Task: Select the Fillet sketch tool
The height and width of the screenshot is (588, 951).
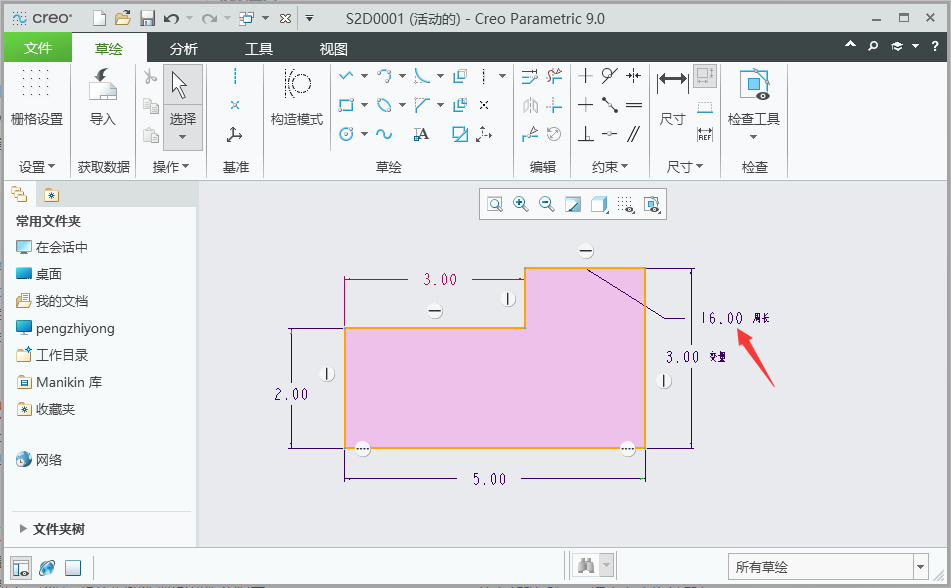Action: pyautogui.click(x=422, y=76)
